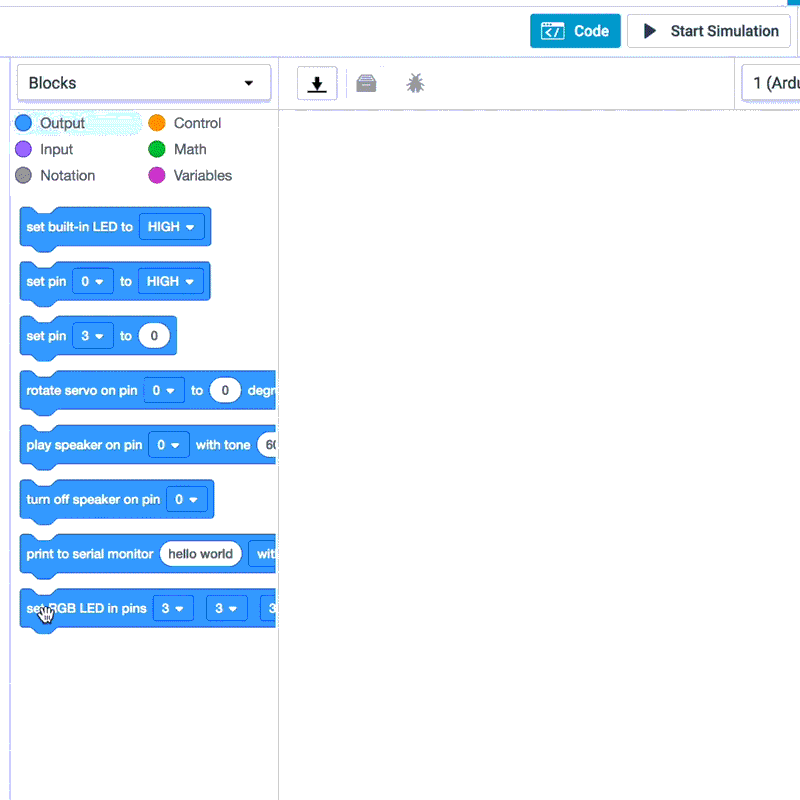Click the tone value field on speaker block

267,445
